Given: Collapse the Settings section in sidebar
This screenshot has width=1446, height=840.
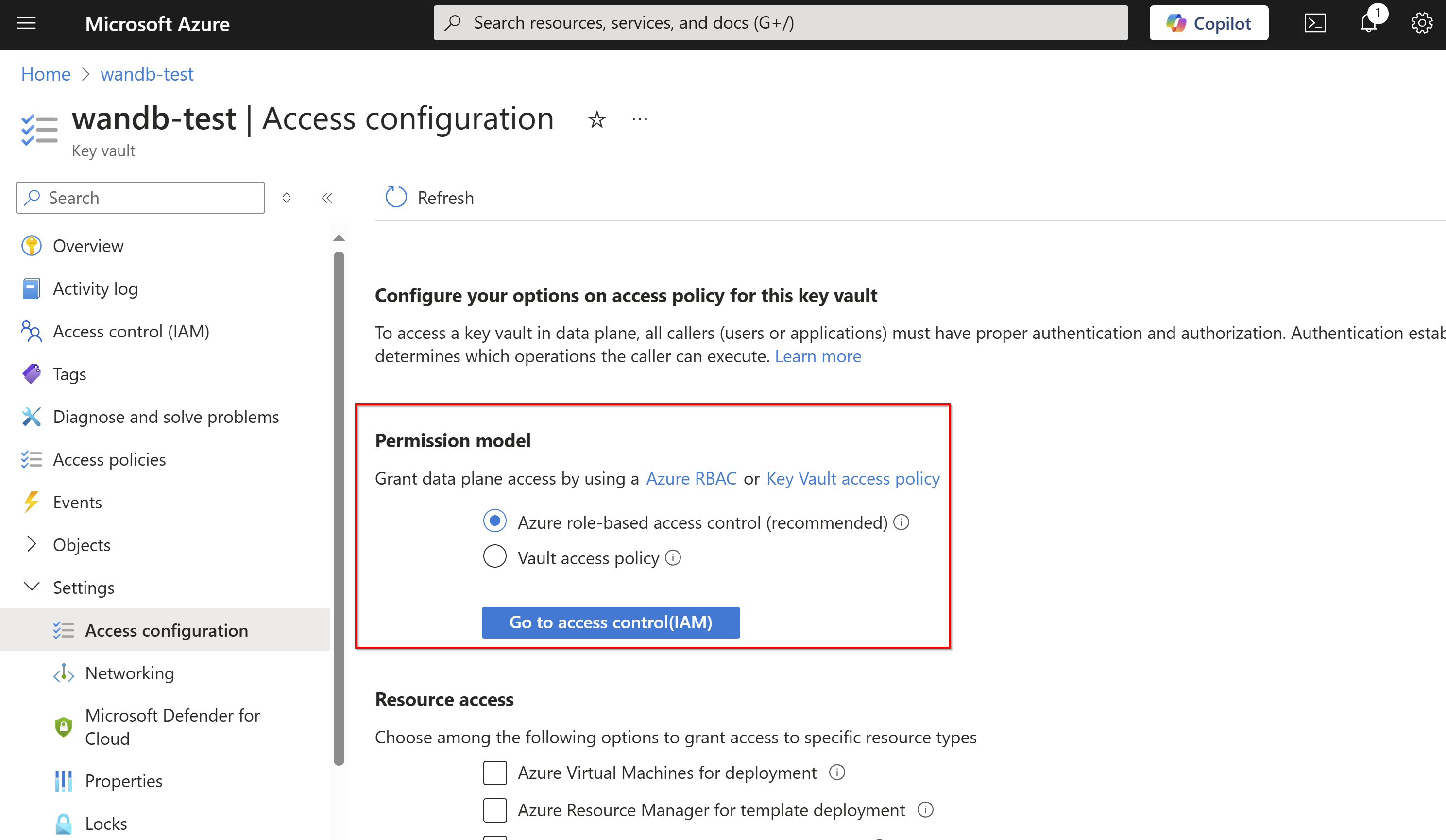Looking at the screenshot, I should (x=32, y=587).
